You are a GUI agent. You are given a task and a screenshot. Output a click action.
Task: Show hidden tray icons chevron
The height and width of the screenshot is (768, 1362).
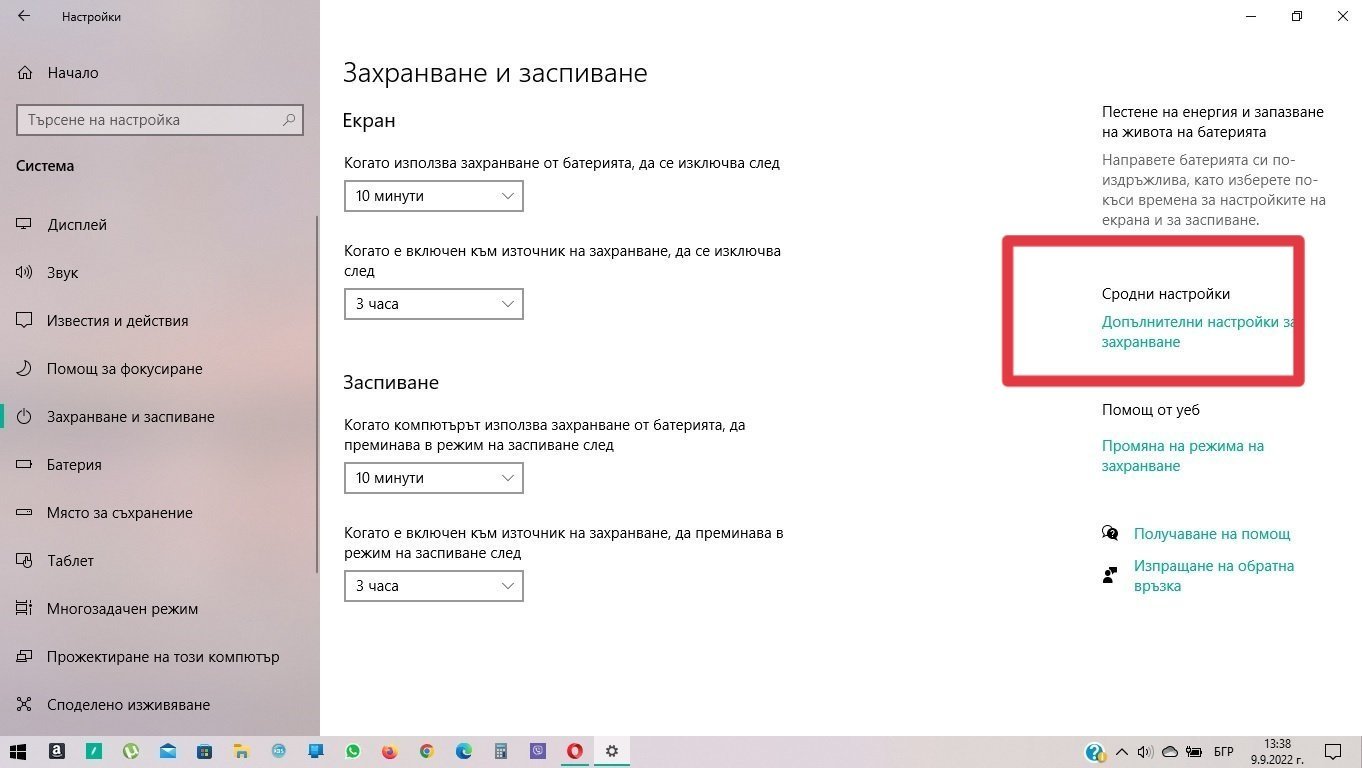pyautogui.click(x=1121, y=751)
